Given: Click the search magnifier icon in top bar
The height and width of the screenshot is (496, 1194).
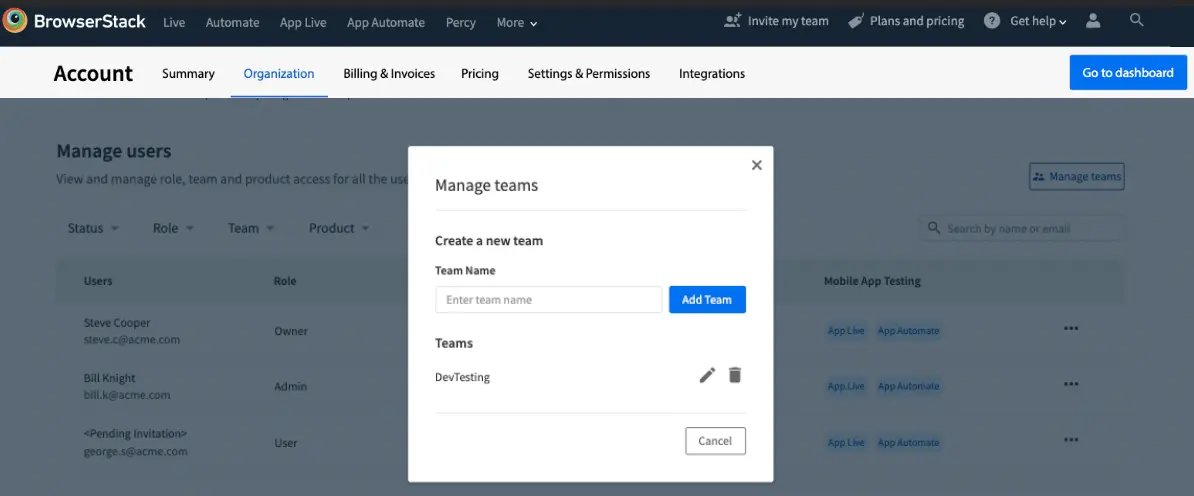Looking at the screenshot, I should pos(1137,20).
